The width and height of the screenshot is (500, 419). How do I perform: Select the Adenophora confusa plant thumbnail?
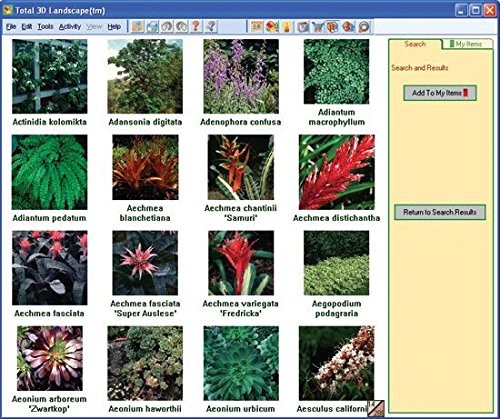pos(241,76)
